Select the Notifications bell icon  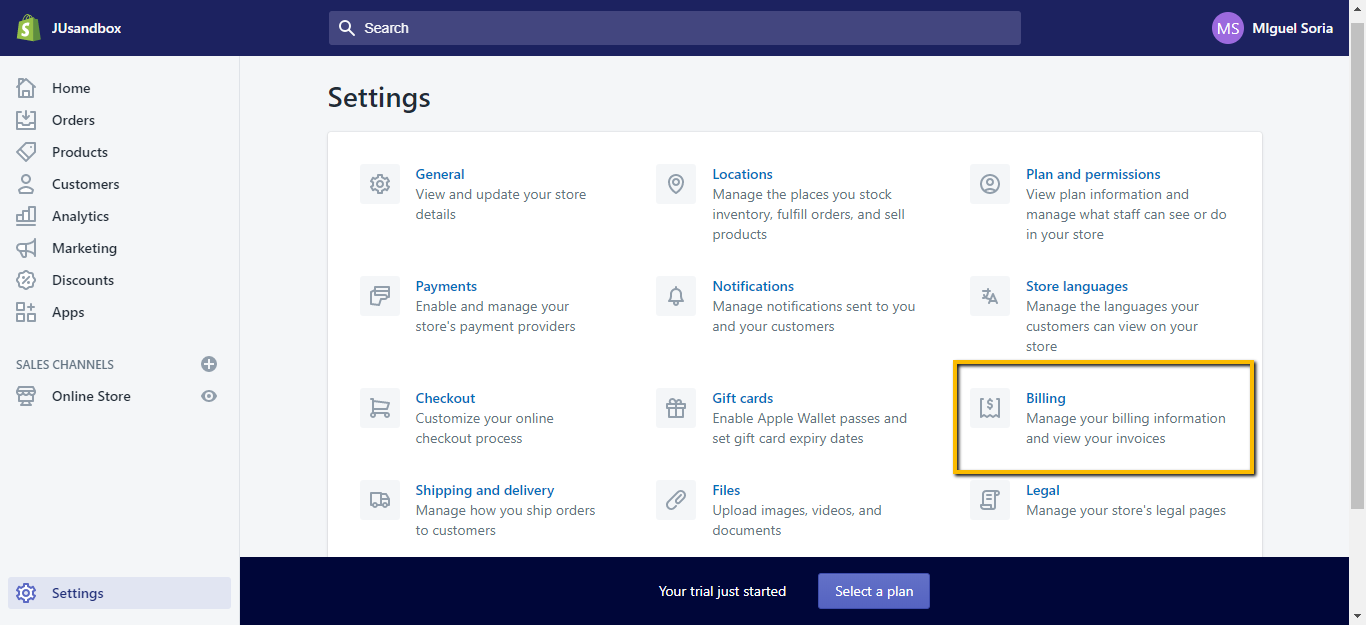point(676,296)
